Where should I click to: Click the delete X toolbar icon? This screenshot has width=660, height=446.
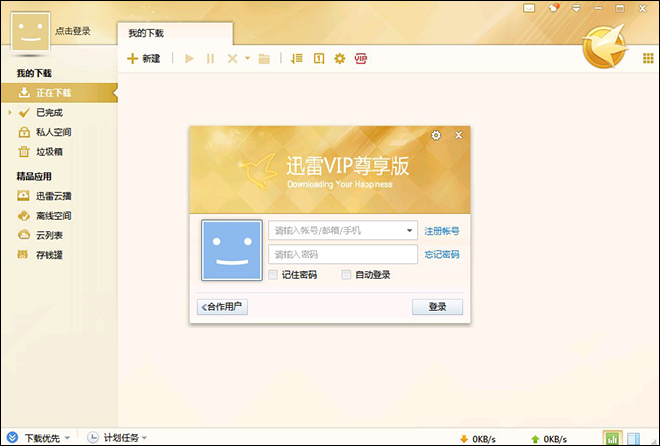point(232,58)
